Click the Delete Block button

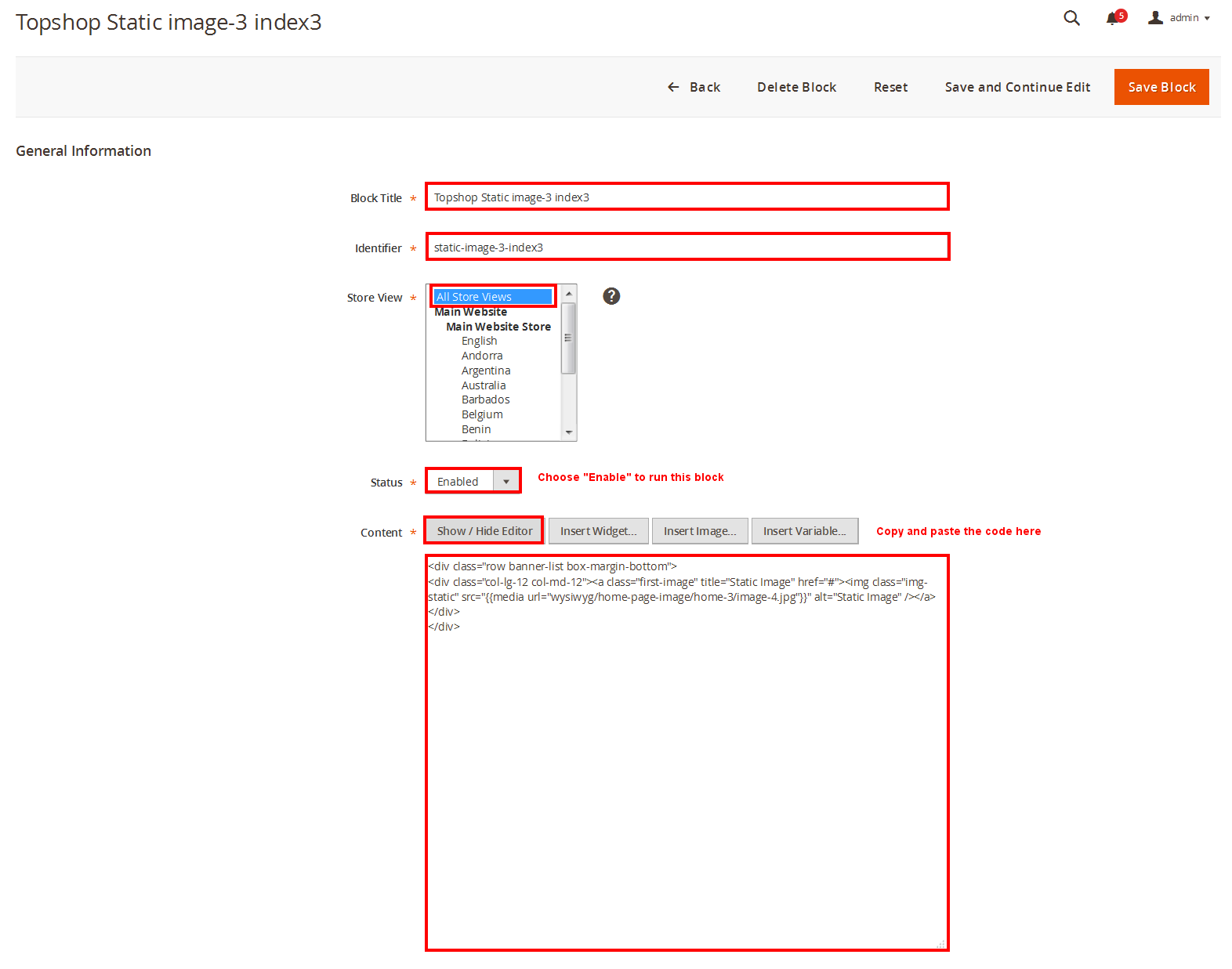point(796,87)
